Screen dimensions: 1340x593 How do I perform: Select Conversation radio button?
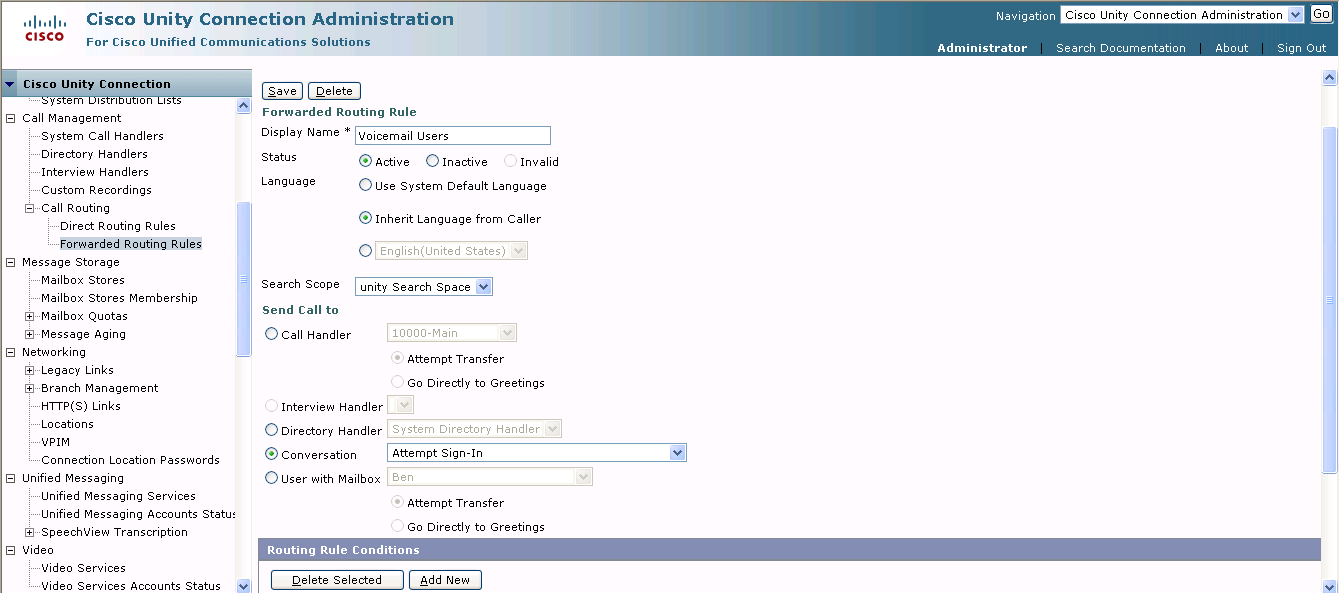272,454
